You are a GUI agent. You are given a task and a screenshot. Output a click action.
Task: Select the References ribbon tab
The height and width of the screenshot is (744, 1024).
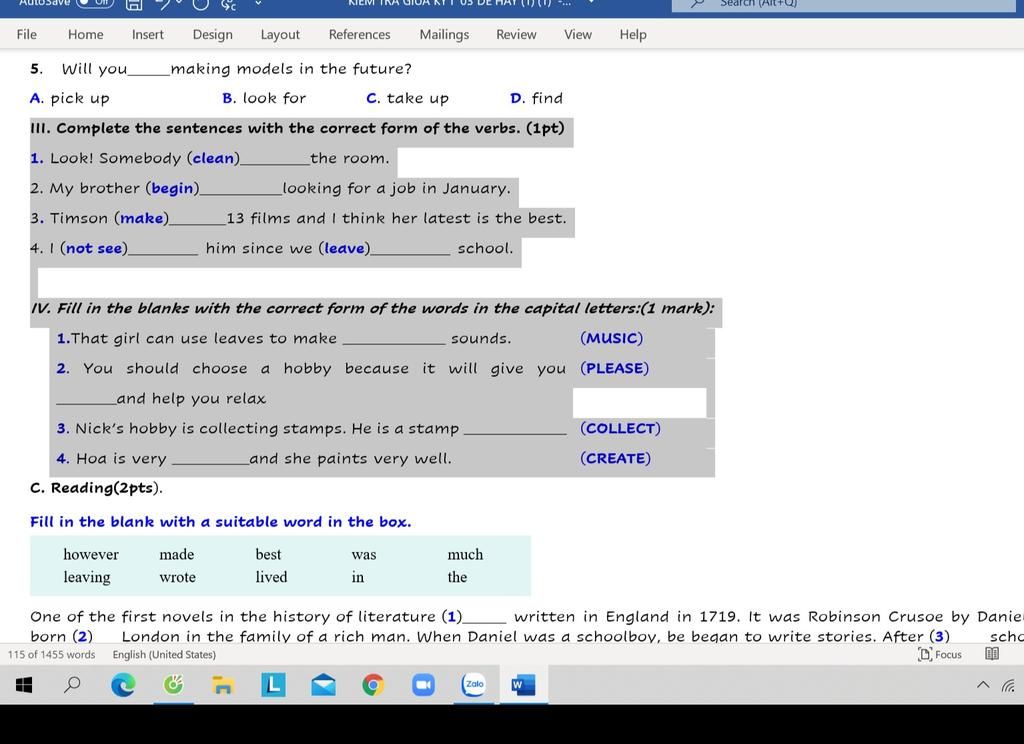pos(359,35)
